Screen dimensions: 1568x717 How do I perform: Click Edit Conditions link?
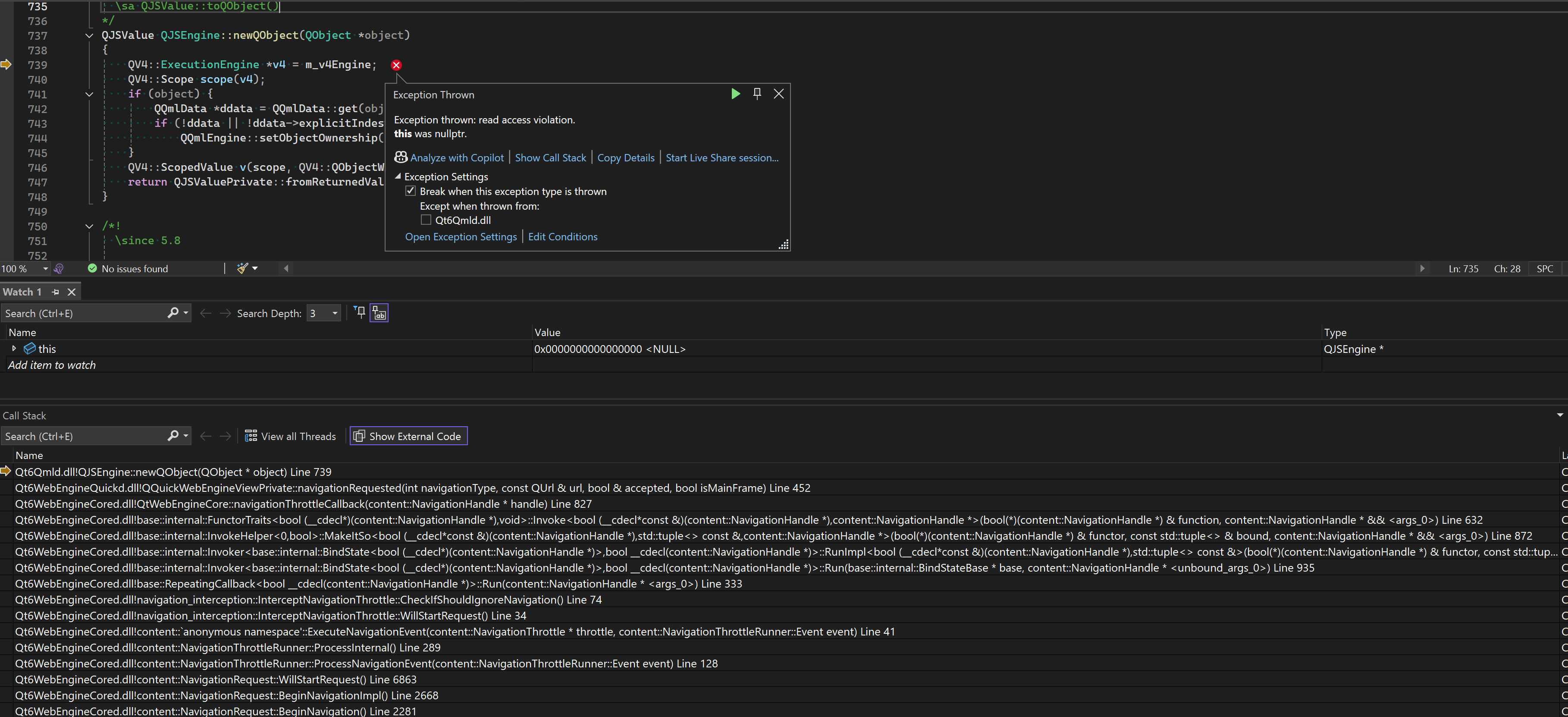[562, 237]
